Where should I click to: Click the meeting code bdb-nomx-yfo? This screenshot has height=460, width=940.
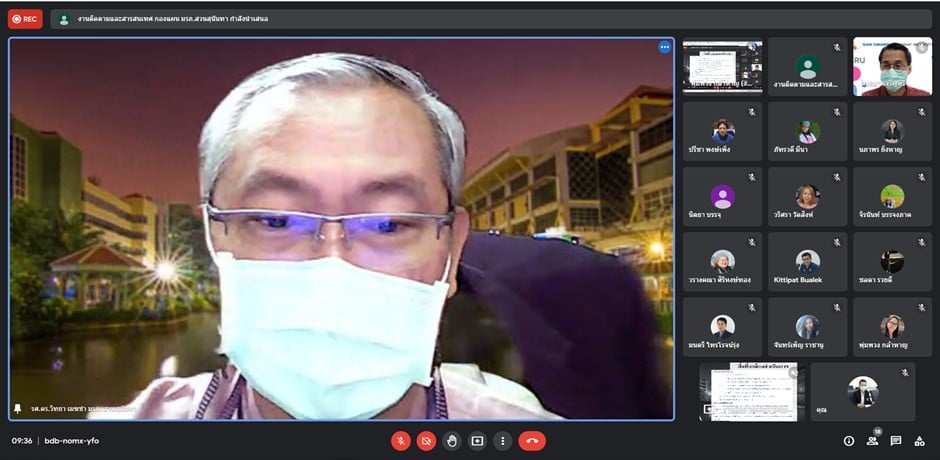[72, 441]
